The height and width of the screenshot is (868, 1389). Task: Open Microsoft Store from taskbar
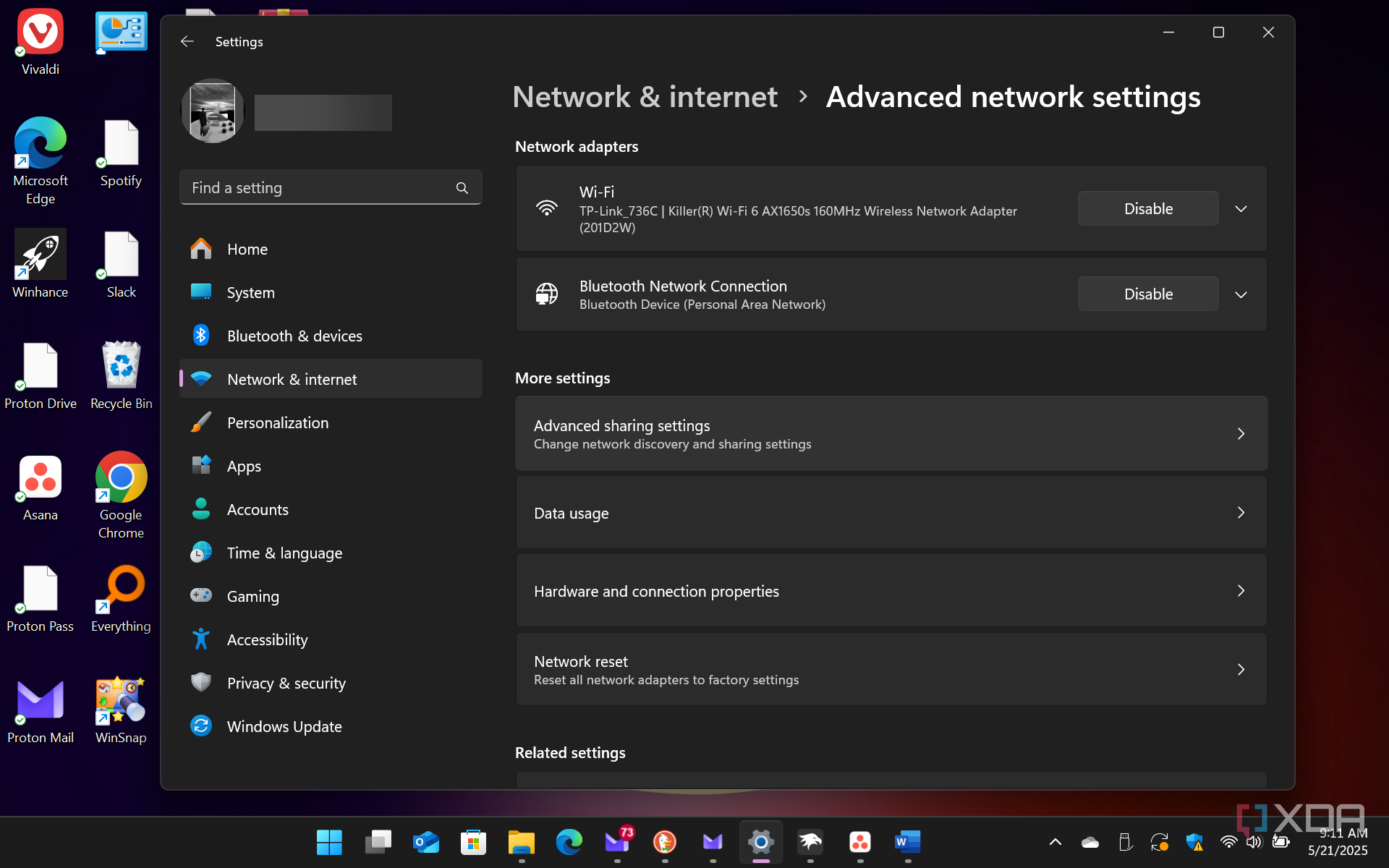point(473,842)
